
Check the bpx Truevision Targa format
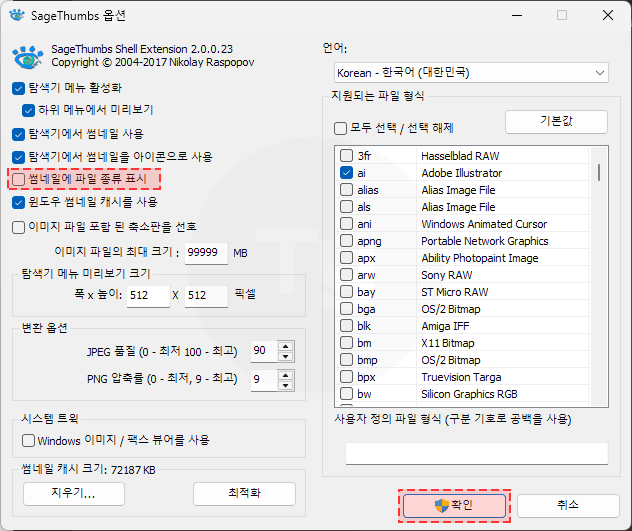(x=346, y=377)
